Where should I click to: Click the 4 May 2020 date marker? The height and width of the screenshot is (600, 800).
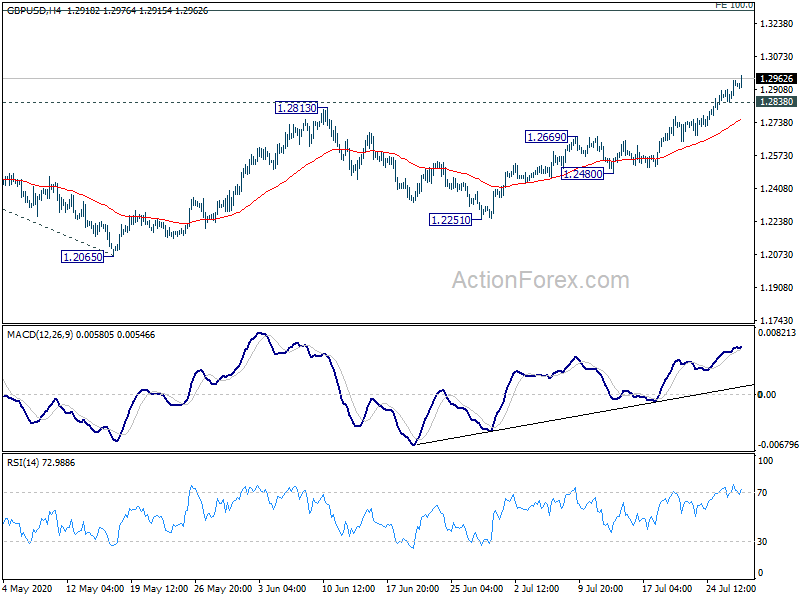pos(27,588)
